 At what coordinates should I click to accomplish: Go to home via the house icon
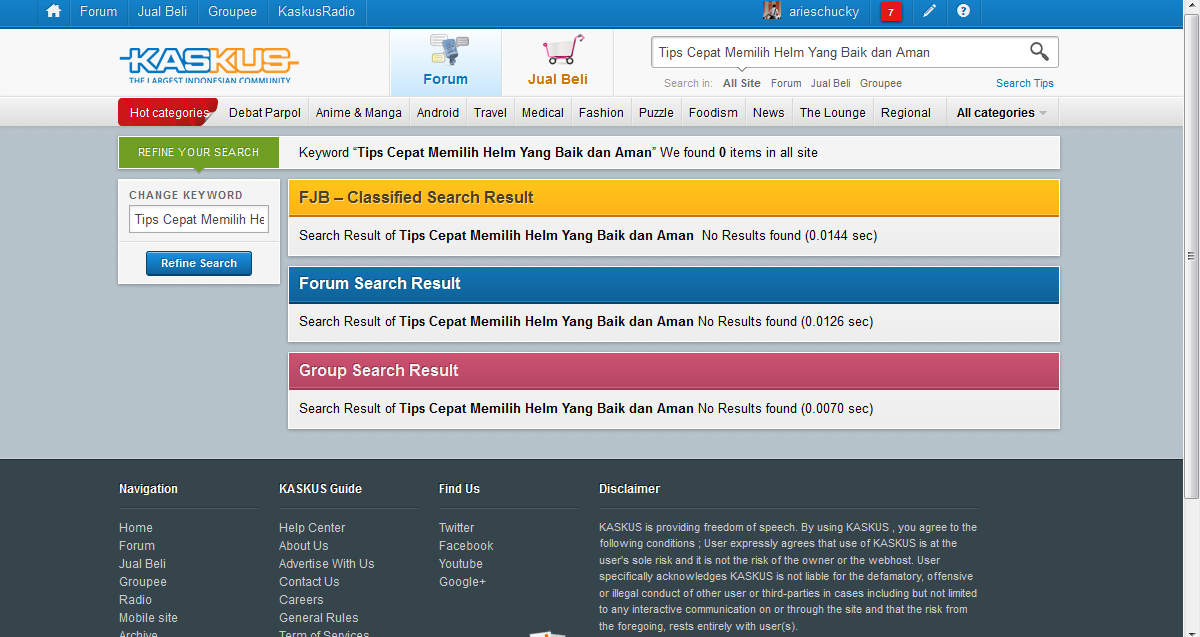pyautogui.click(x=54, y=12)
